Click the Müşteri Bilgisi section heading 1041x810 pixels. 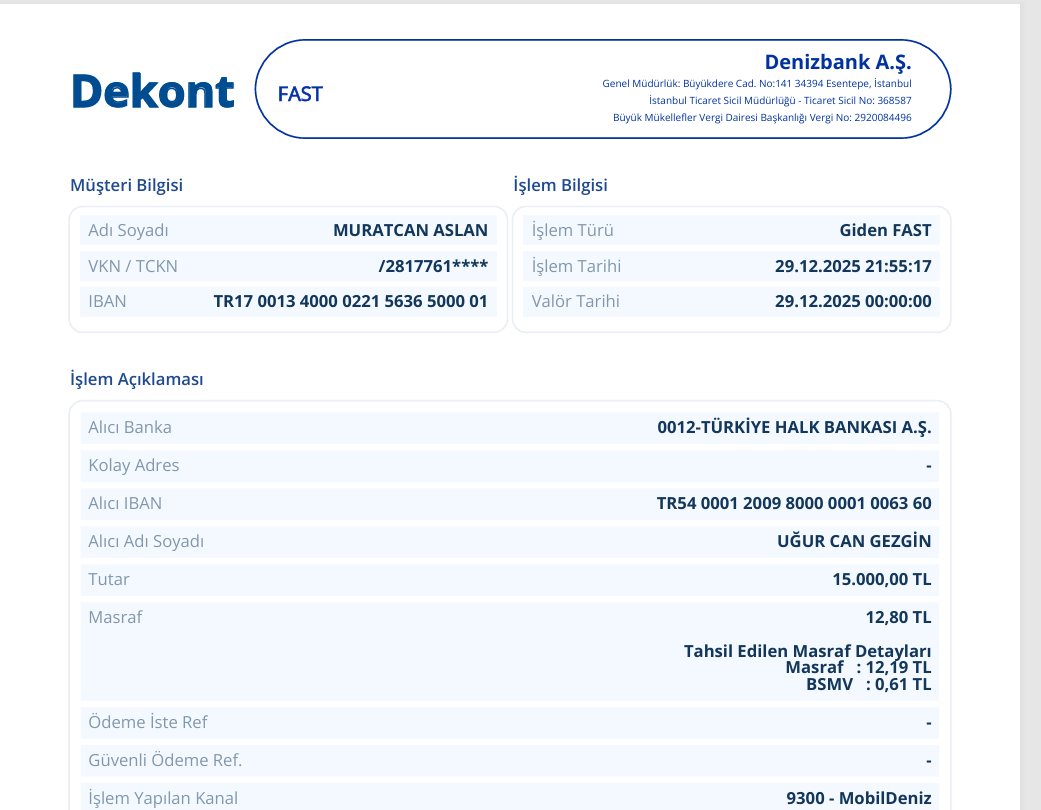126,185
